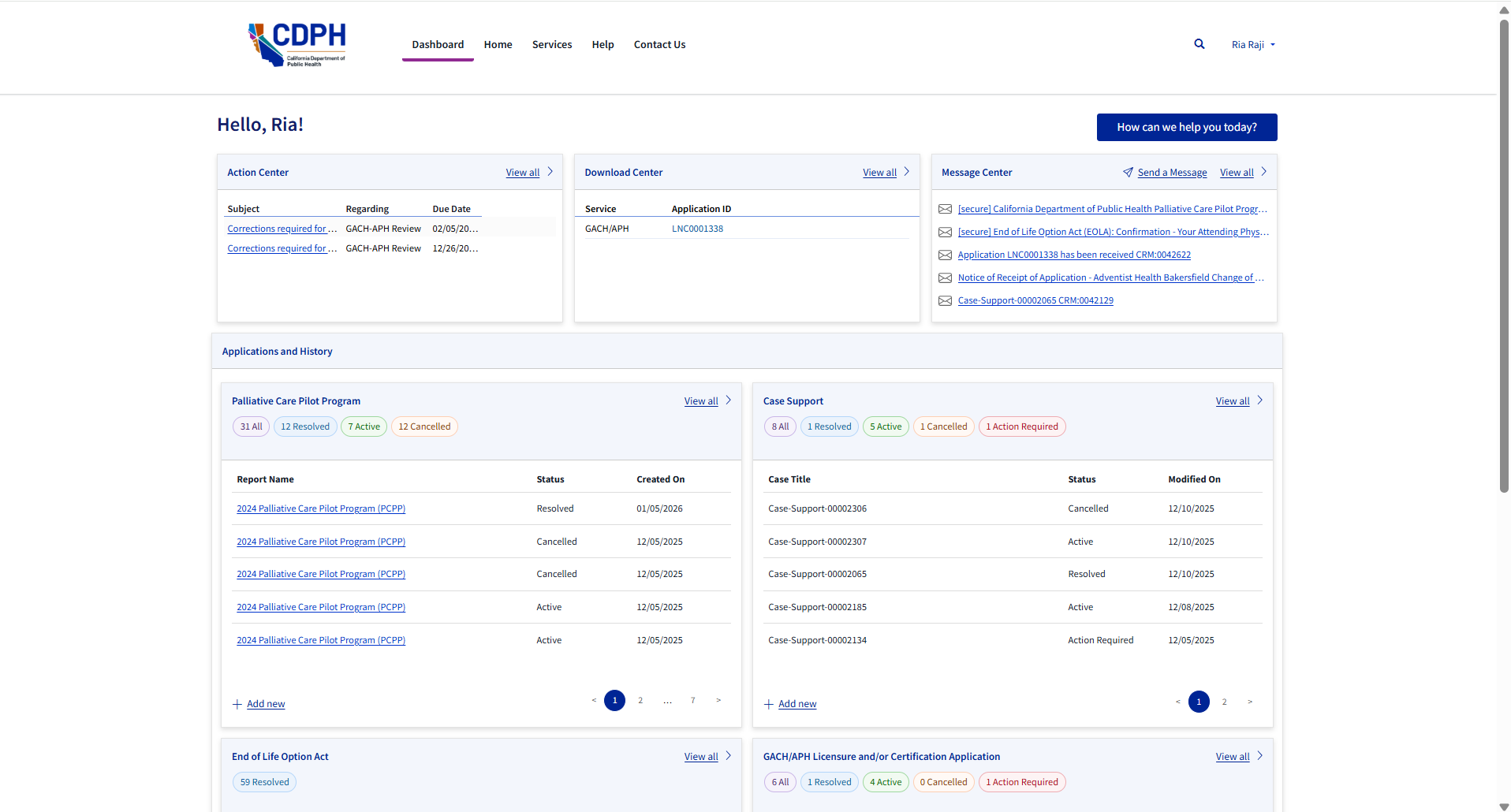The height and width of the screenshot is (812, 1511).
Task: Filter Palliative Care by 12 Resolved
Action: pos(305,426)
